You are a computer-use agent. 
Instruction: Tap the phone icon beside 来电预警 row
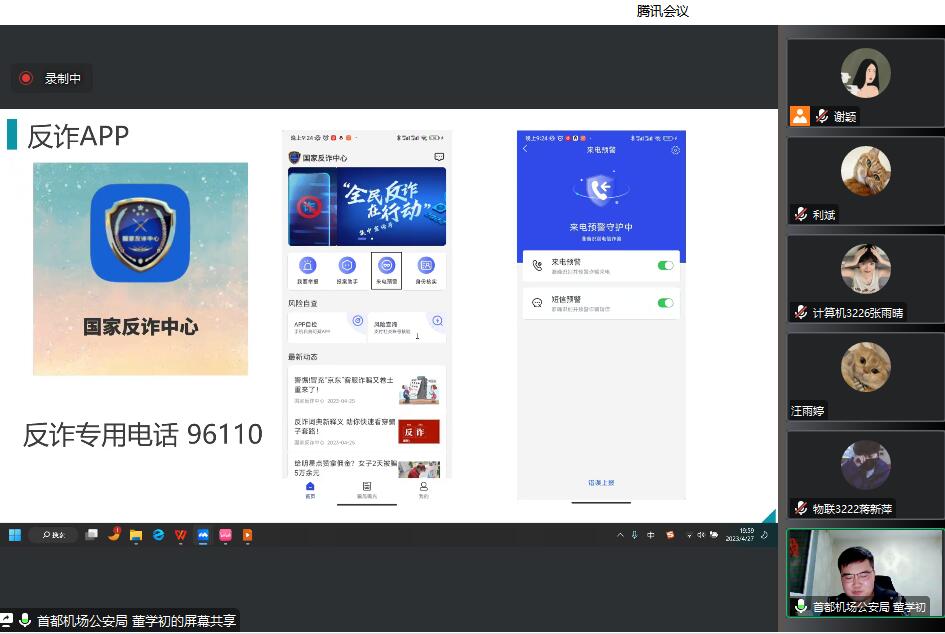pyautogui.click(x=537, y=266)
